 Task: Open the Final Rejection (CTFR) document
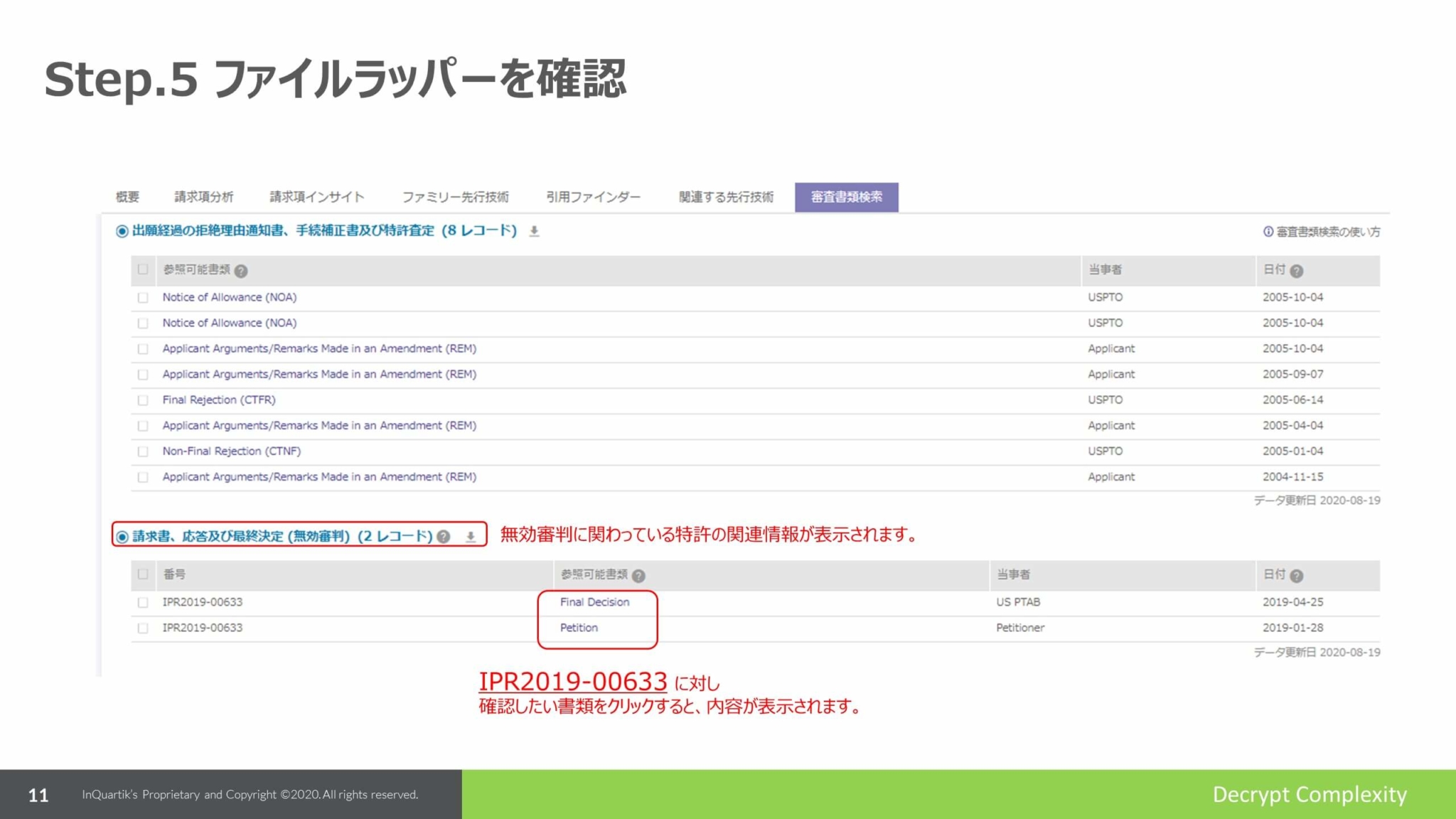219,400
